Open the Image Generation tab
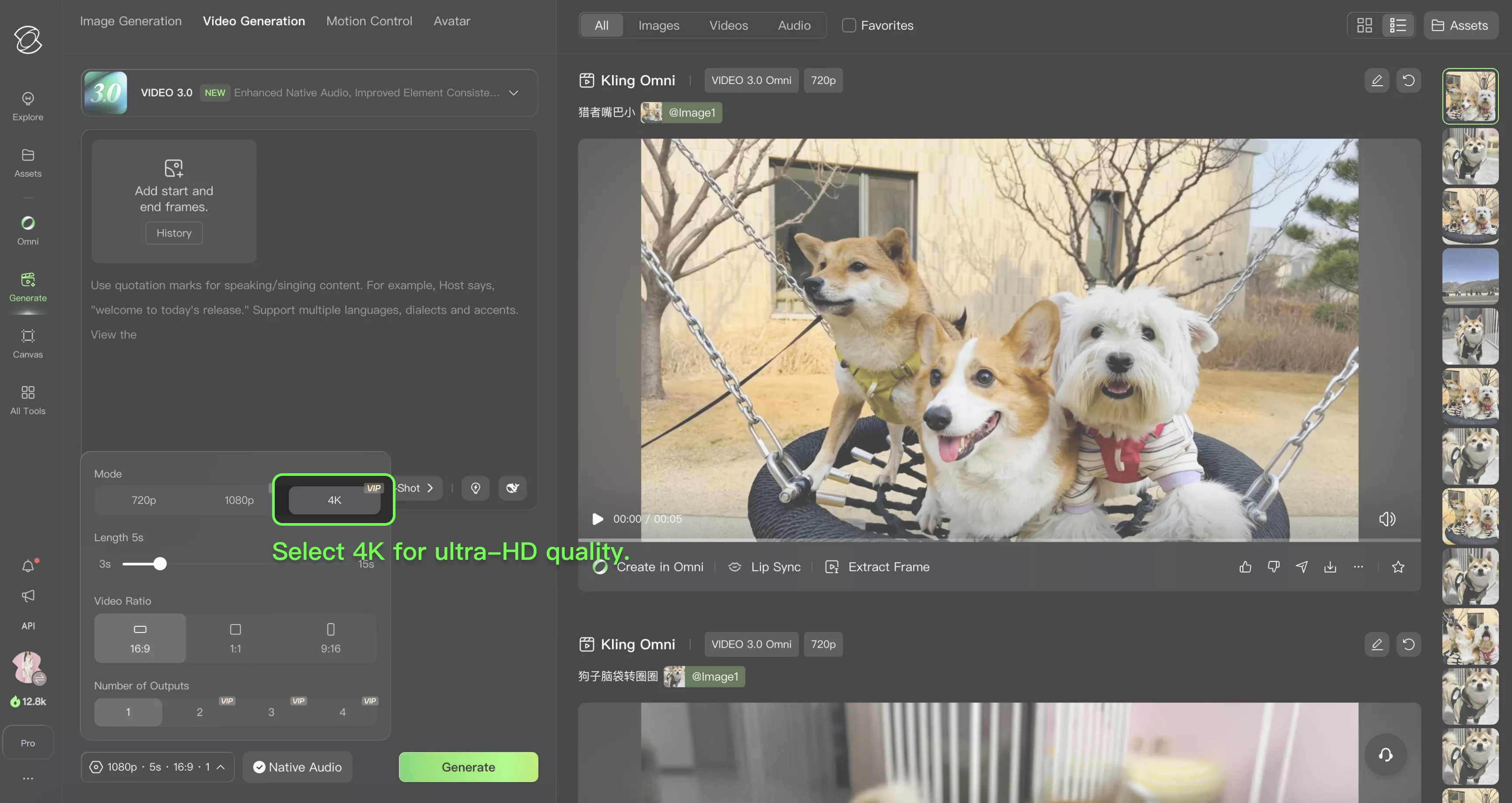This screenshot has width=1512, height=803. pos(131,21)
